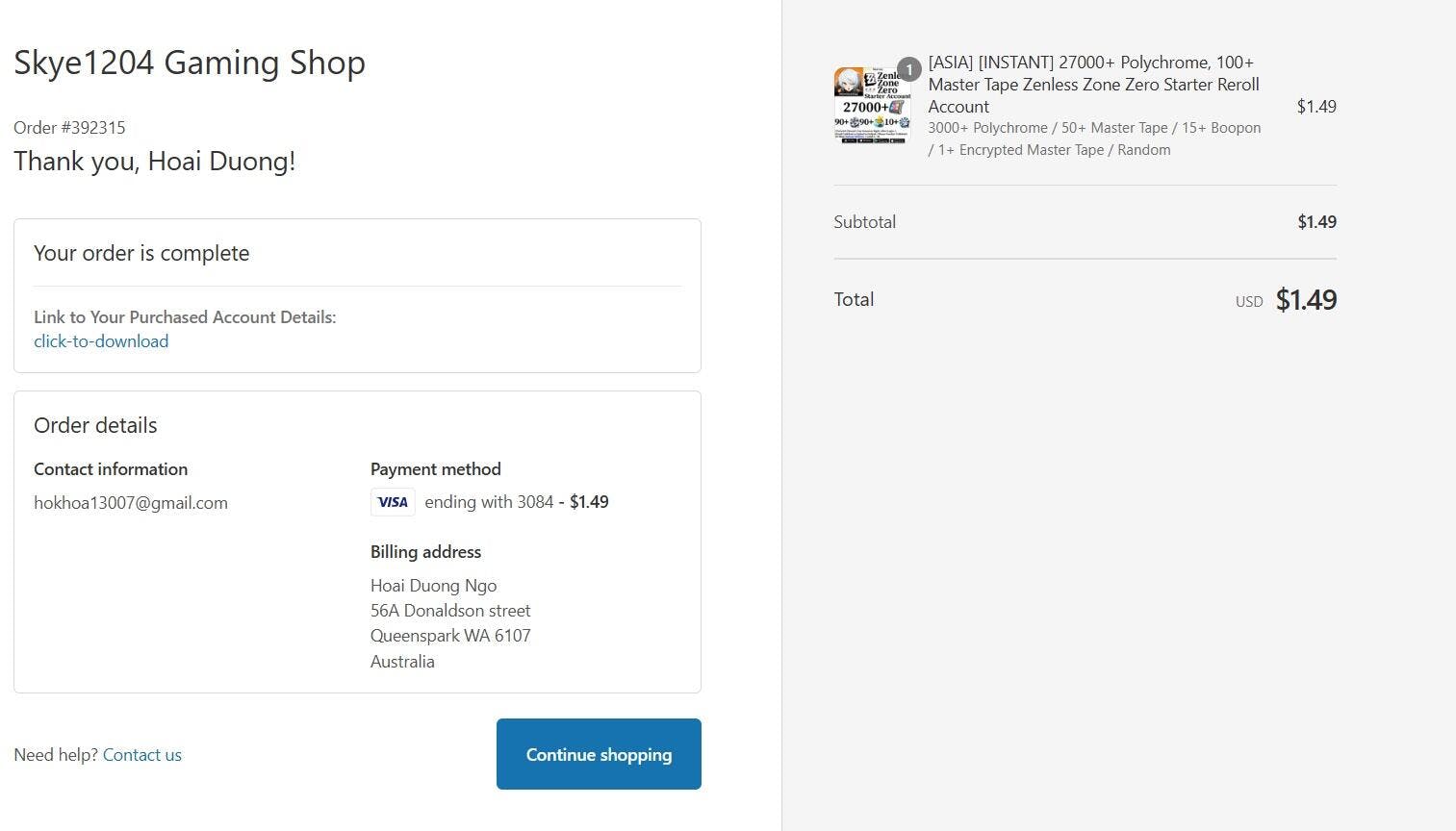Click the Order details heading
This screenshot has height=831, width=1456.
click(95, 425)
